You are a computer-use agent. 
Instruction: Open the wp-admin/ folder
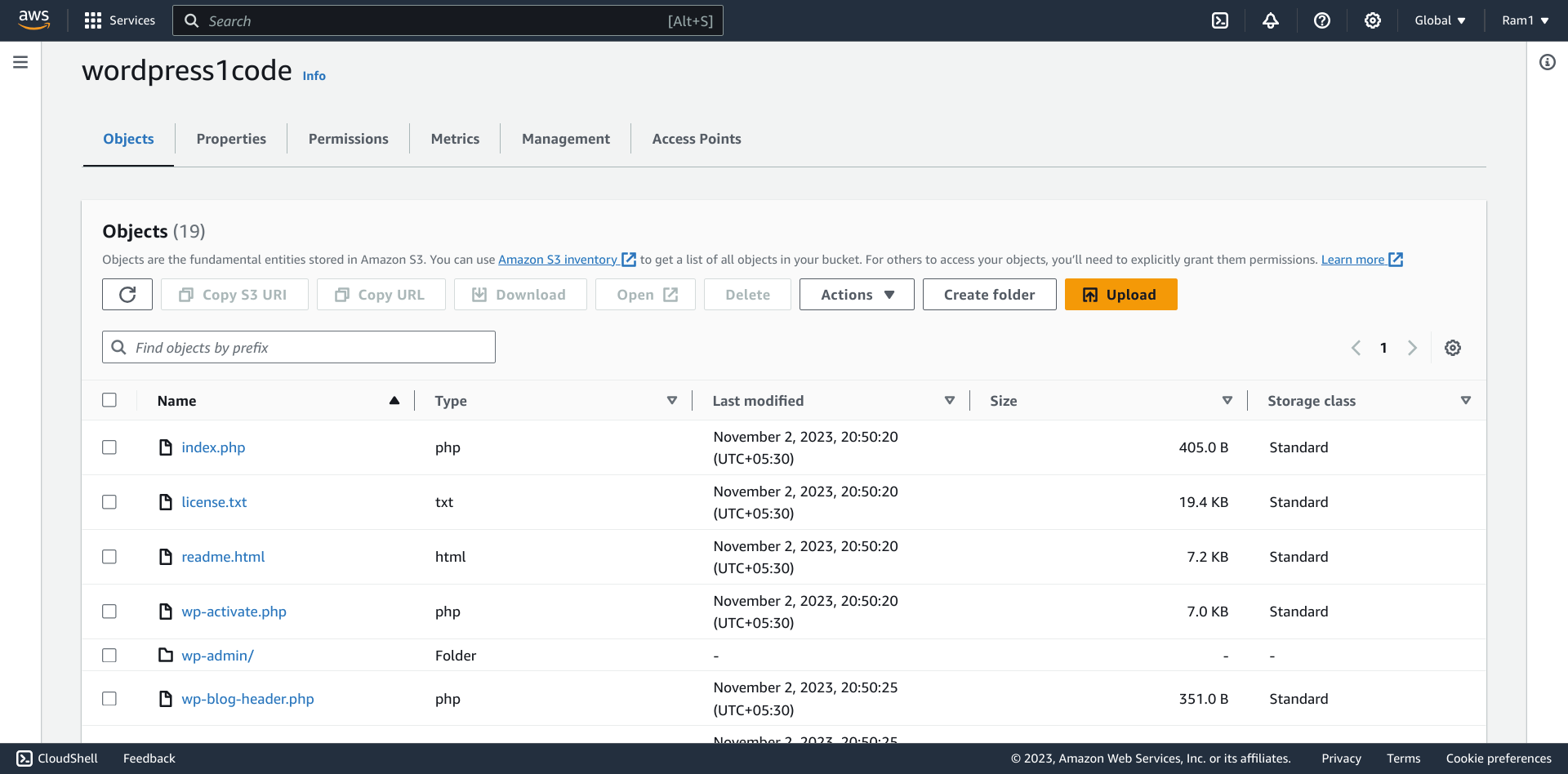(x=217, y=656)
